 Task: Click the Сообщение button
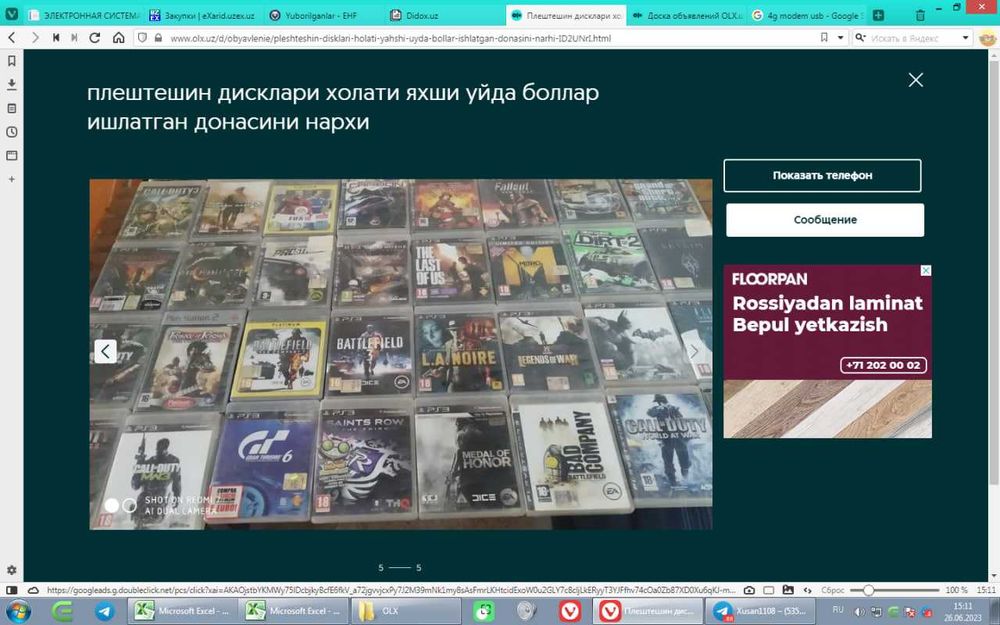click(x=825, y=220)
